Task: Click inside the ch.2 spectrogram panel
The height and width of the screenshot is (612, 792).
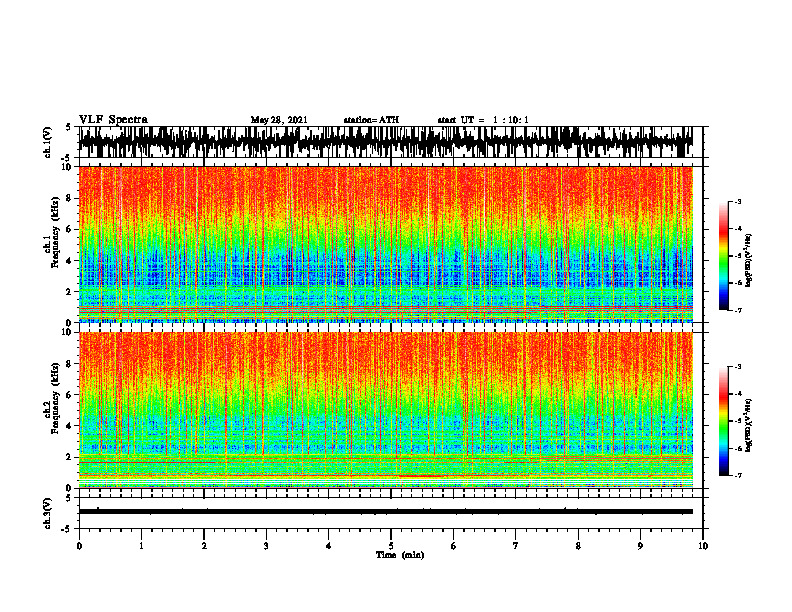Action: point(385,410)
